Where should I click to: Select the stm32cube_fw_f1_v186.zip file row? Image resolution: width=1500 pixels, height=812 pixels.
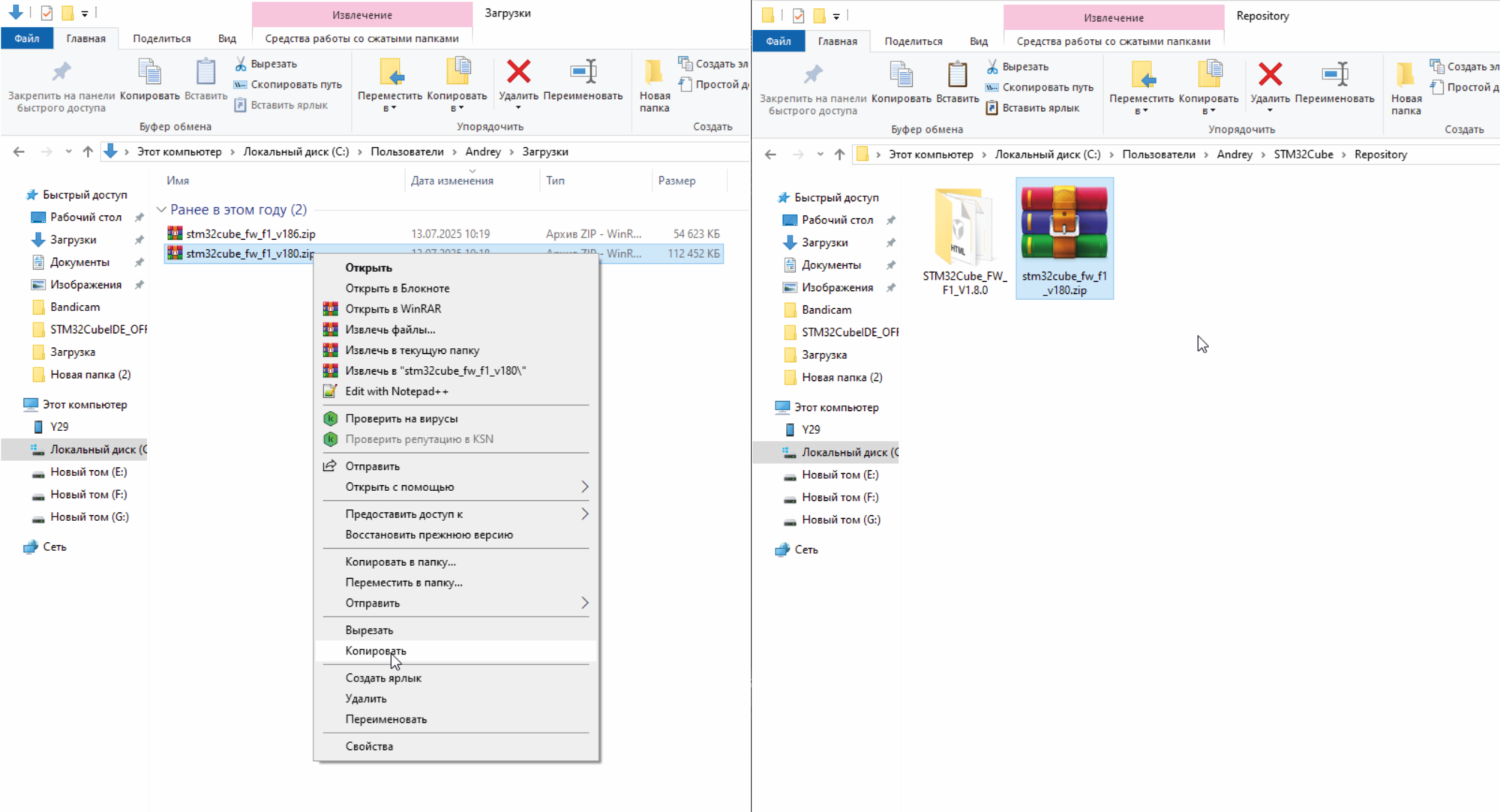[443, 234]
